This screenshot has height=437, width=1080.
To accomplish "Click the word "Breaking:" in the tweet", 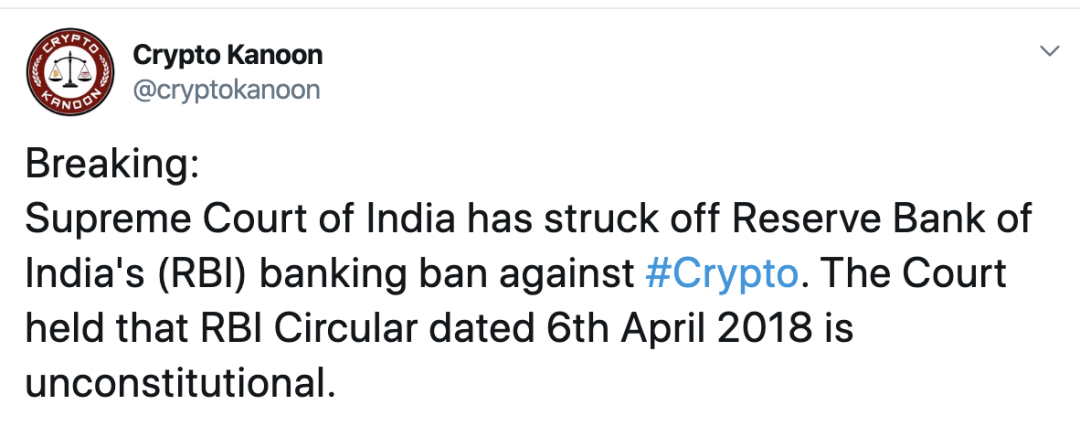I will [111, 165].
